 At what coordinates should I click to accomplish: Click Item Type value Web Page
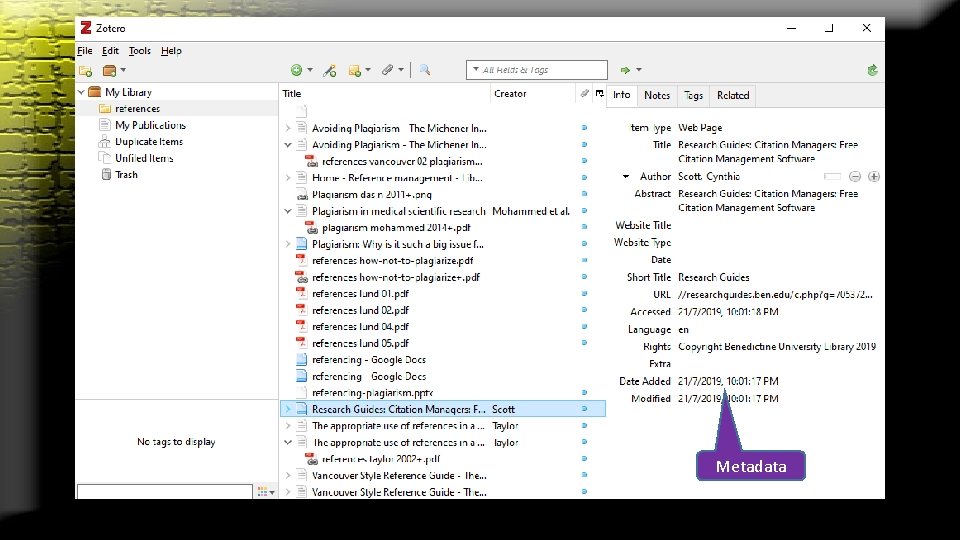(x=700, y=127)
